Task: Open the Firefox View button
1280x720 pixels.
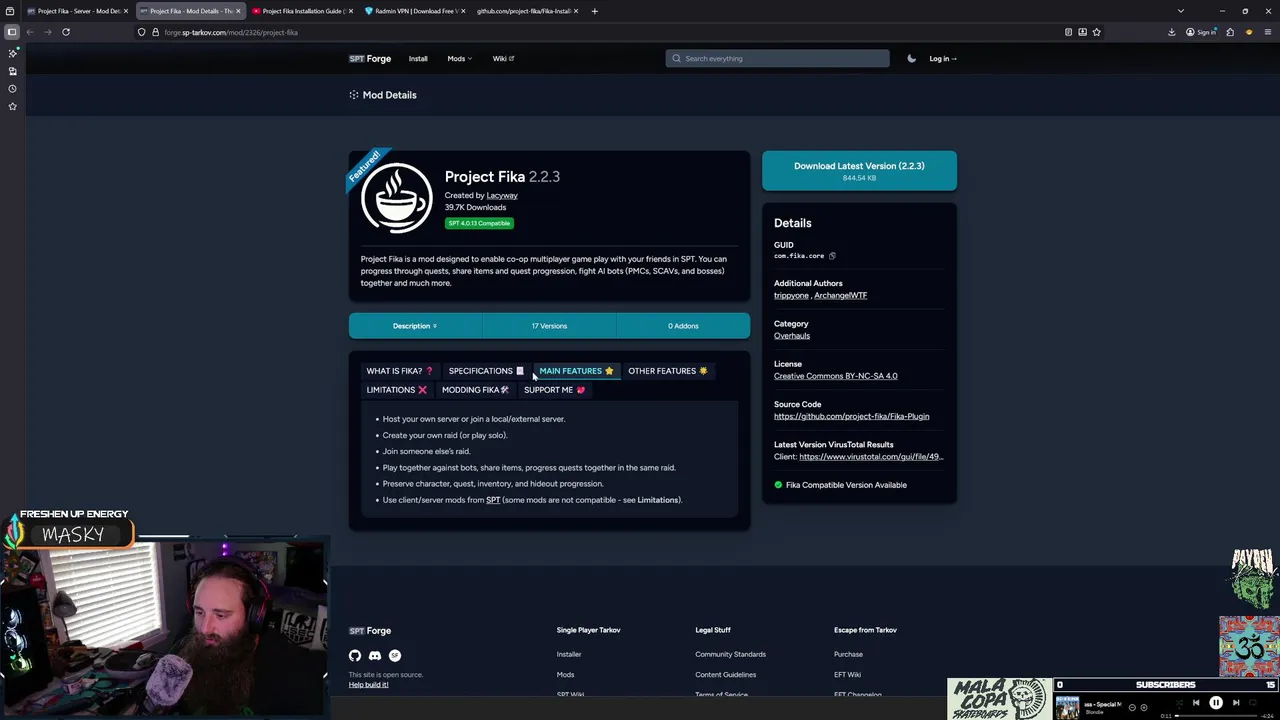Action: tap(10, 11)
